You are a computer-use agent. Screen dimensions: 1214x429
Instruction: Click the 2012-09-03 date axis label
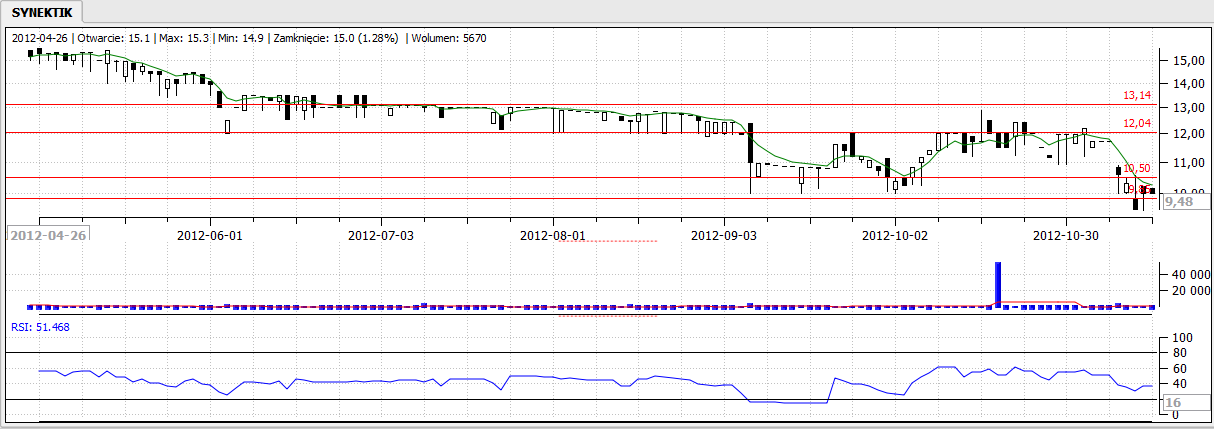click(x=725, y=236)
